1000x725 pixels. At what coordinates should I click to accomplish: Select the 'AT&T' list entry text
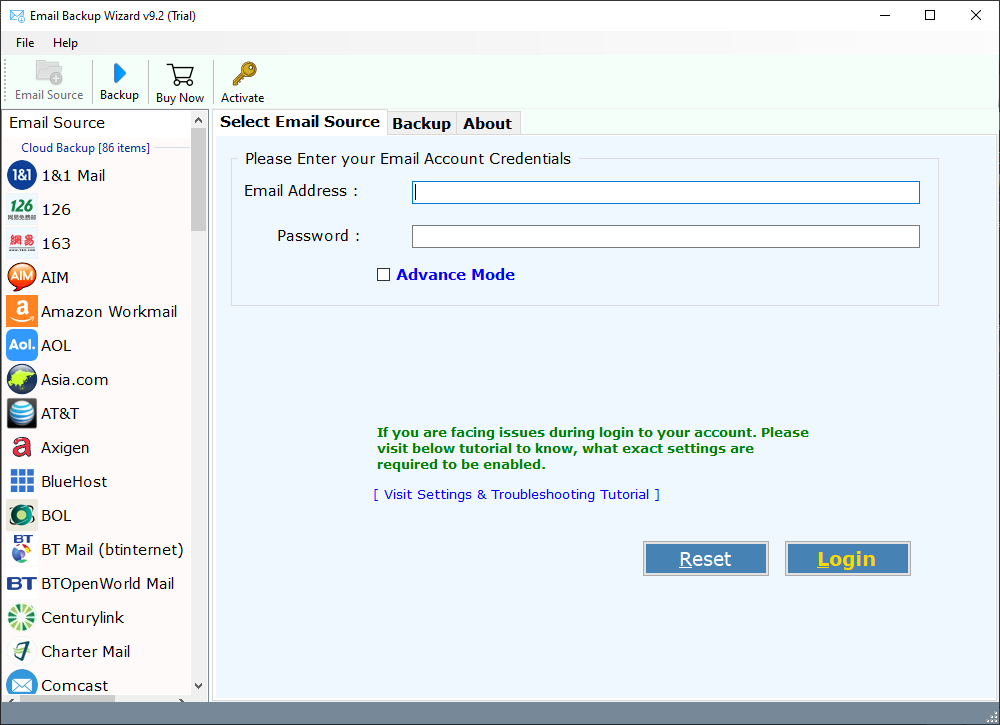[x=60, y=414]
